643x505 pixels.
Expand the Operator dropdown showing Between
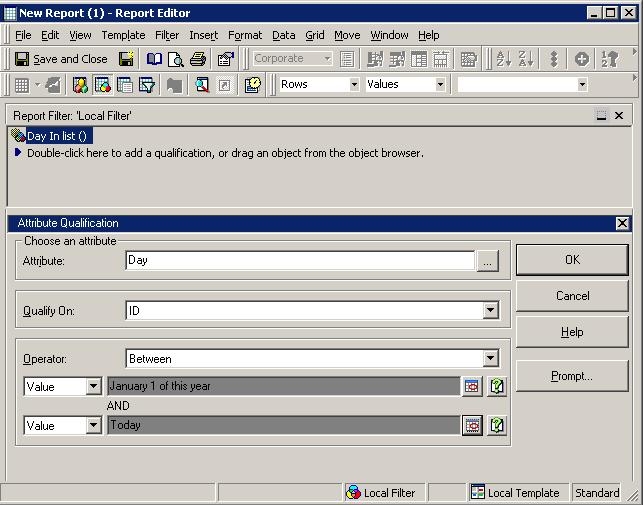click(490, 359)
